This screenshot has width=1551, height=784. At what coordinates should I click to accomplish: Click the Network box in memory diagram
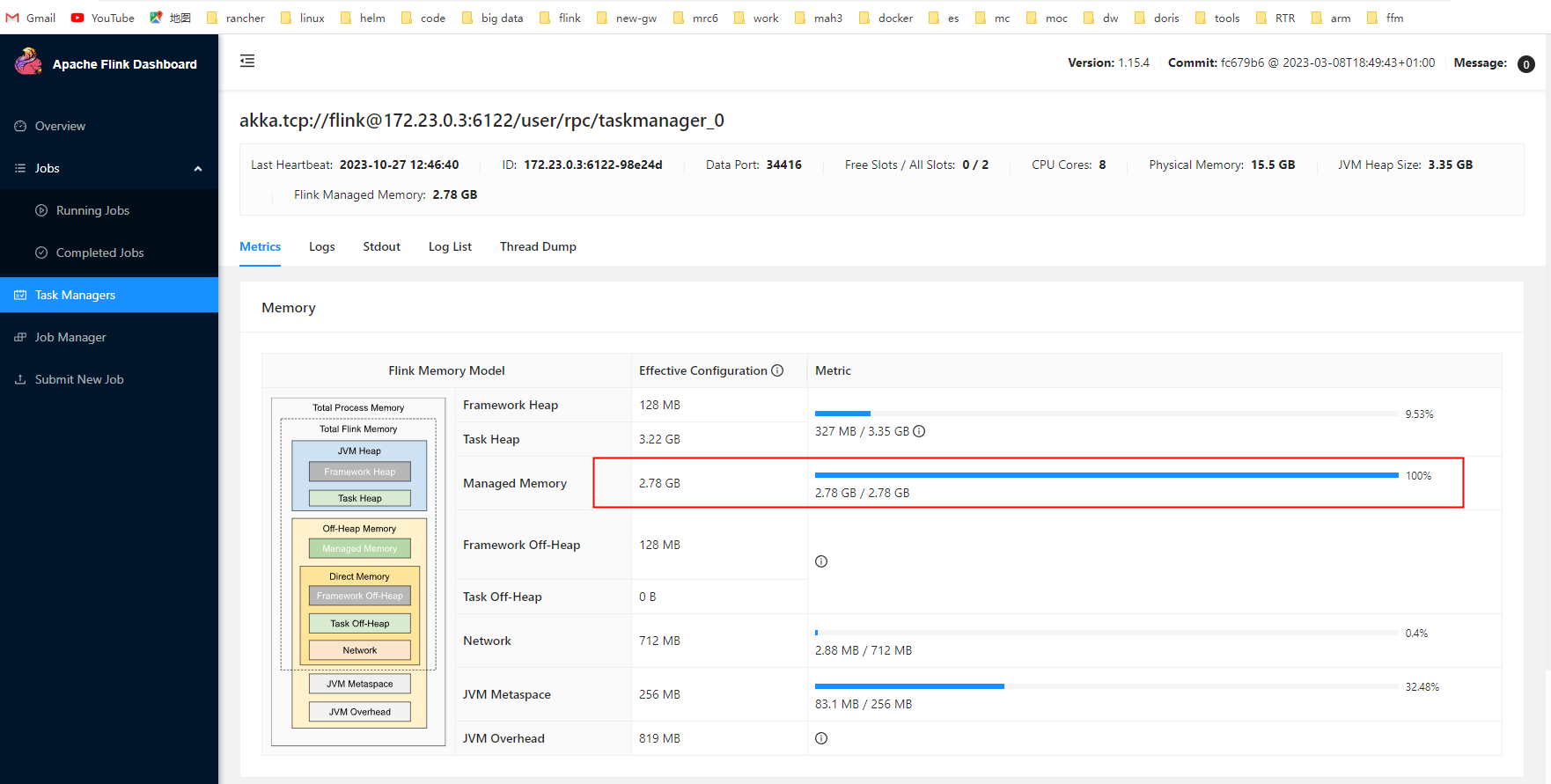pos(360,650)
